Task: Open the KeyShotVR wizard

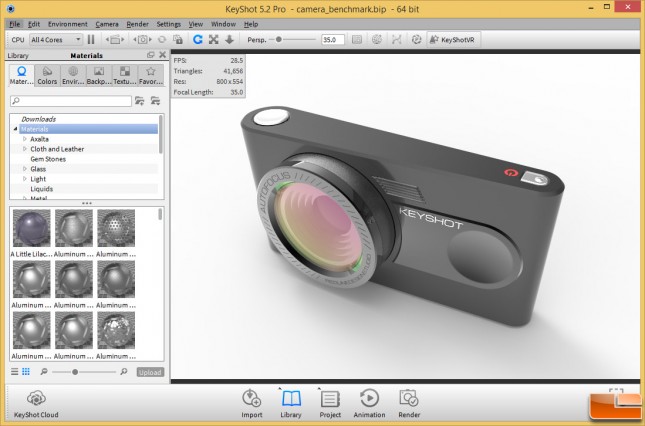Action: 452,39
